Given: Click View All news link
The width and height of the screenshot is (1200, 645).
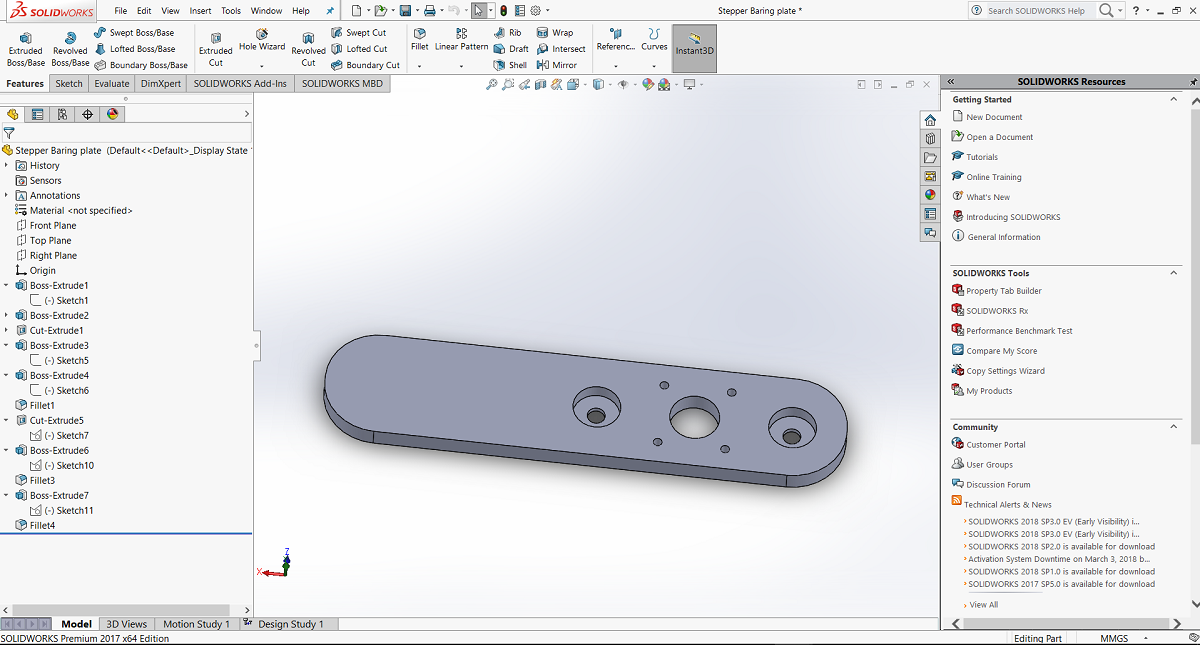Looking at the screenshot, I should point(984,605).
